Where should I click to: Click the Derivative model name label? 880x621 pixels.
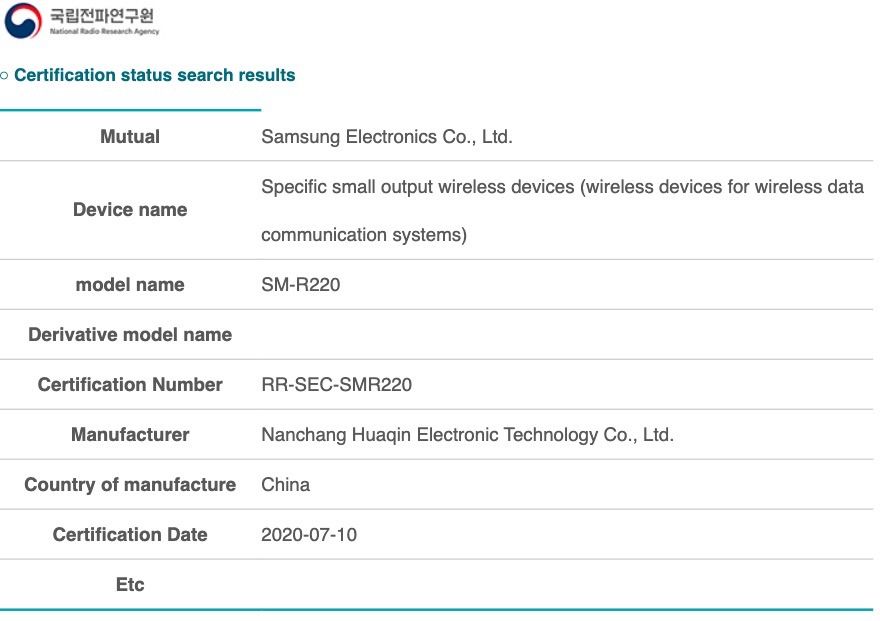point(130,334)
